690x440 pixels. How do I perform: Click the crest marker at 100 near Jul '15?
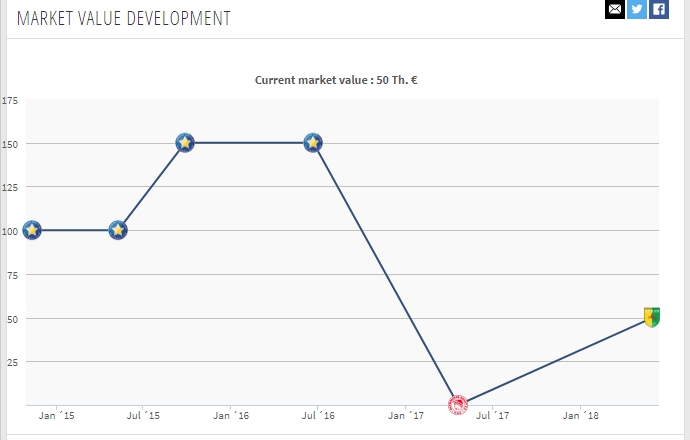click(118, 231)
